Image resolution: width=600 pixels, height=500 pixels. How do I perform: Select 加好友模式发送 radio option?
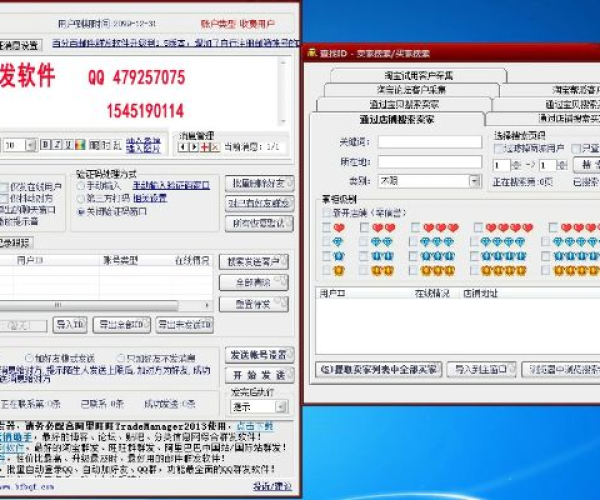click(29, 358)
